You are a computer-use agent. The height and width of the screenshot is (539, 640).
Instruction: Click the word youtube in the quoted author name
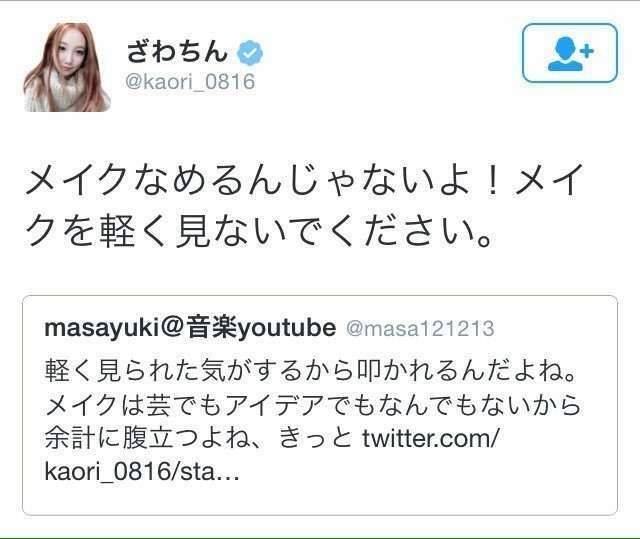click(x=287, y=328)
